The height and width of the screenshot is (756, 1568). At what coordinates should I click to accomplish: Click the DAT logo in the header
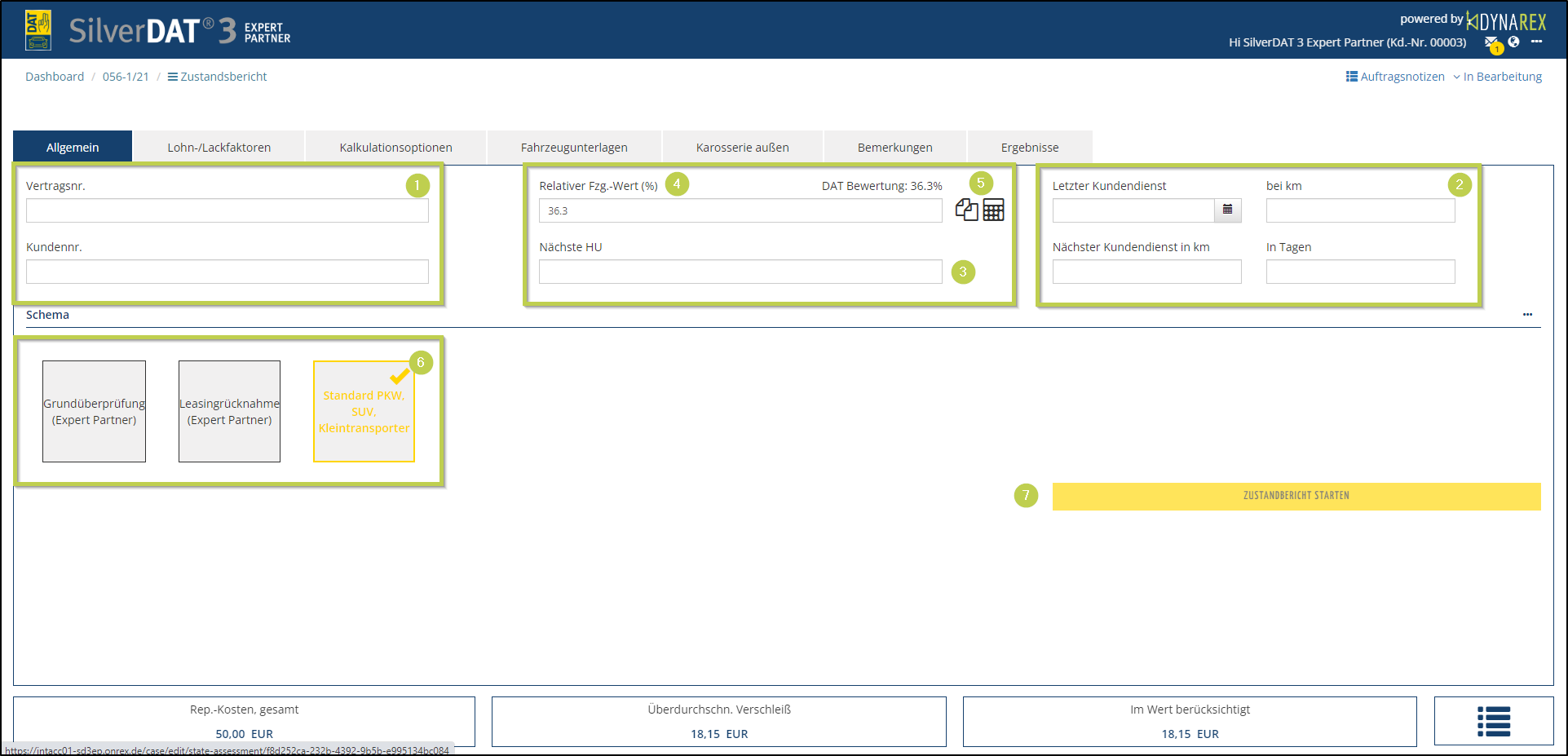click(x=38, y=30)
